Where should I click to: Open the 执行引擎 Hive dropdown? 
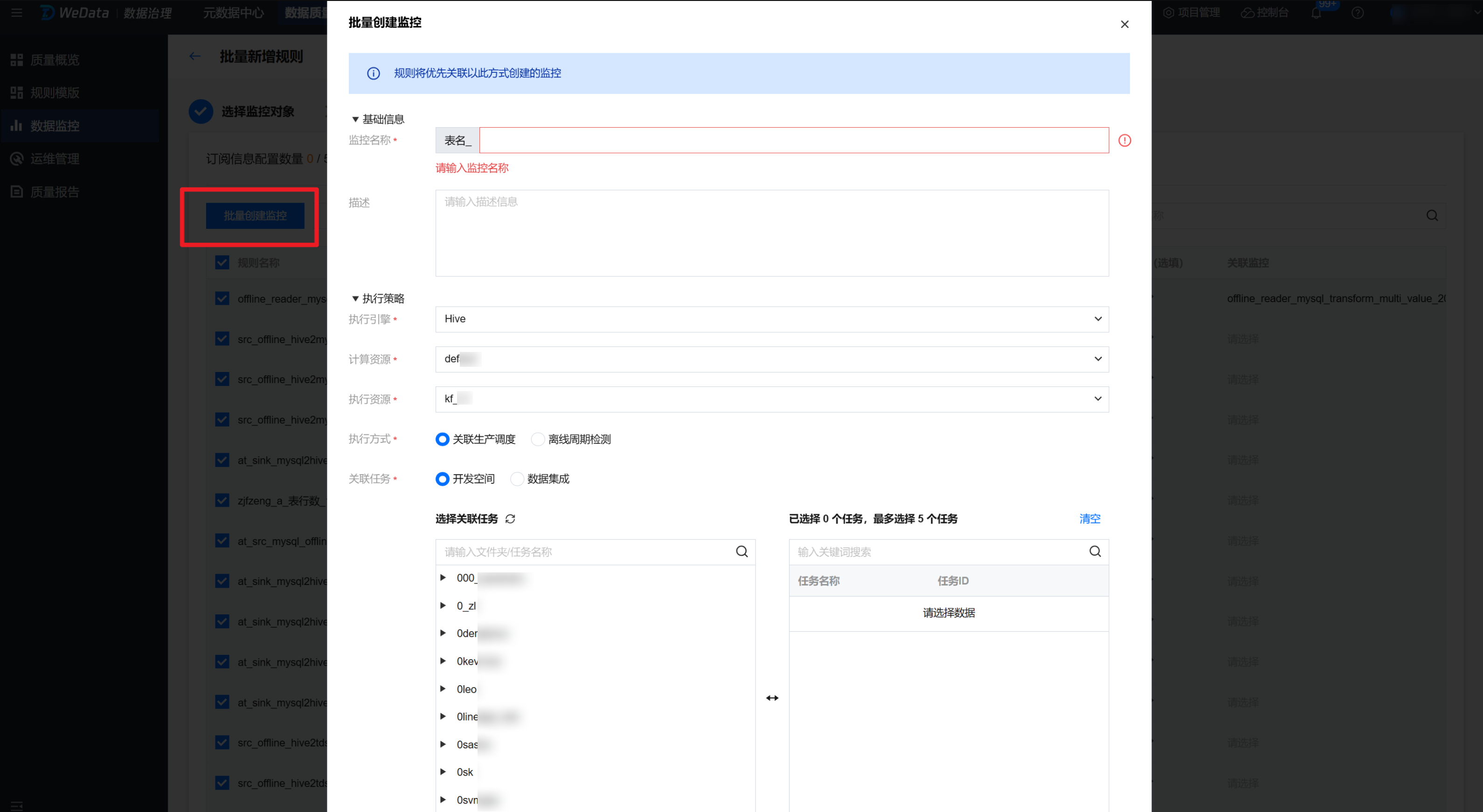coord(771,319)
